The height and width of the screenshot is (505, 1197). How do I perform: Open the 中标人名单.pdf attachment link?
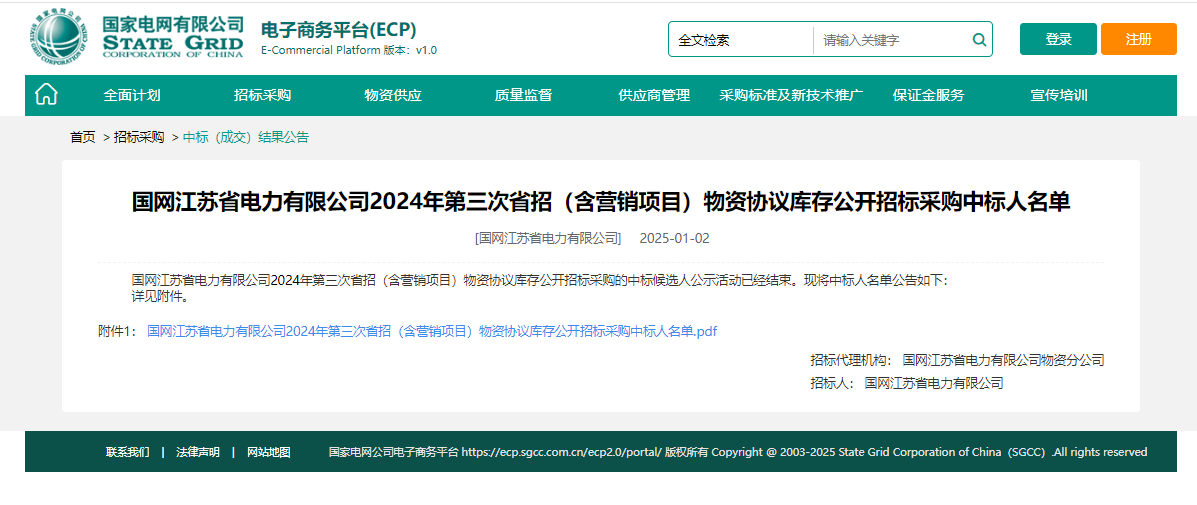pyautogui.click(x=432, y=331)
